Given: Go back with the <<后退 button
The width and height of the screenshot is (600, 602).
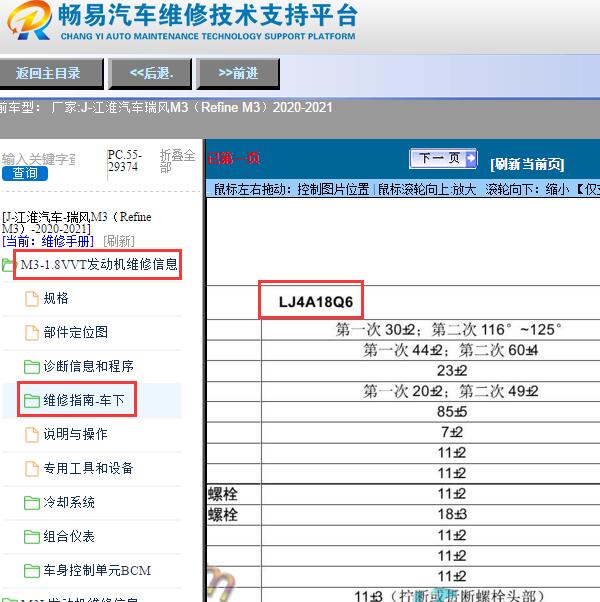Looking at the screenshot, I should (150, 73).
